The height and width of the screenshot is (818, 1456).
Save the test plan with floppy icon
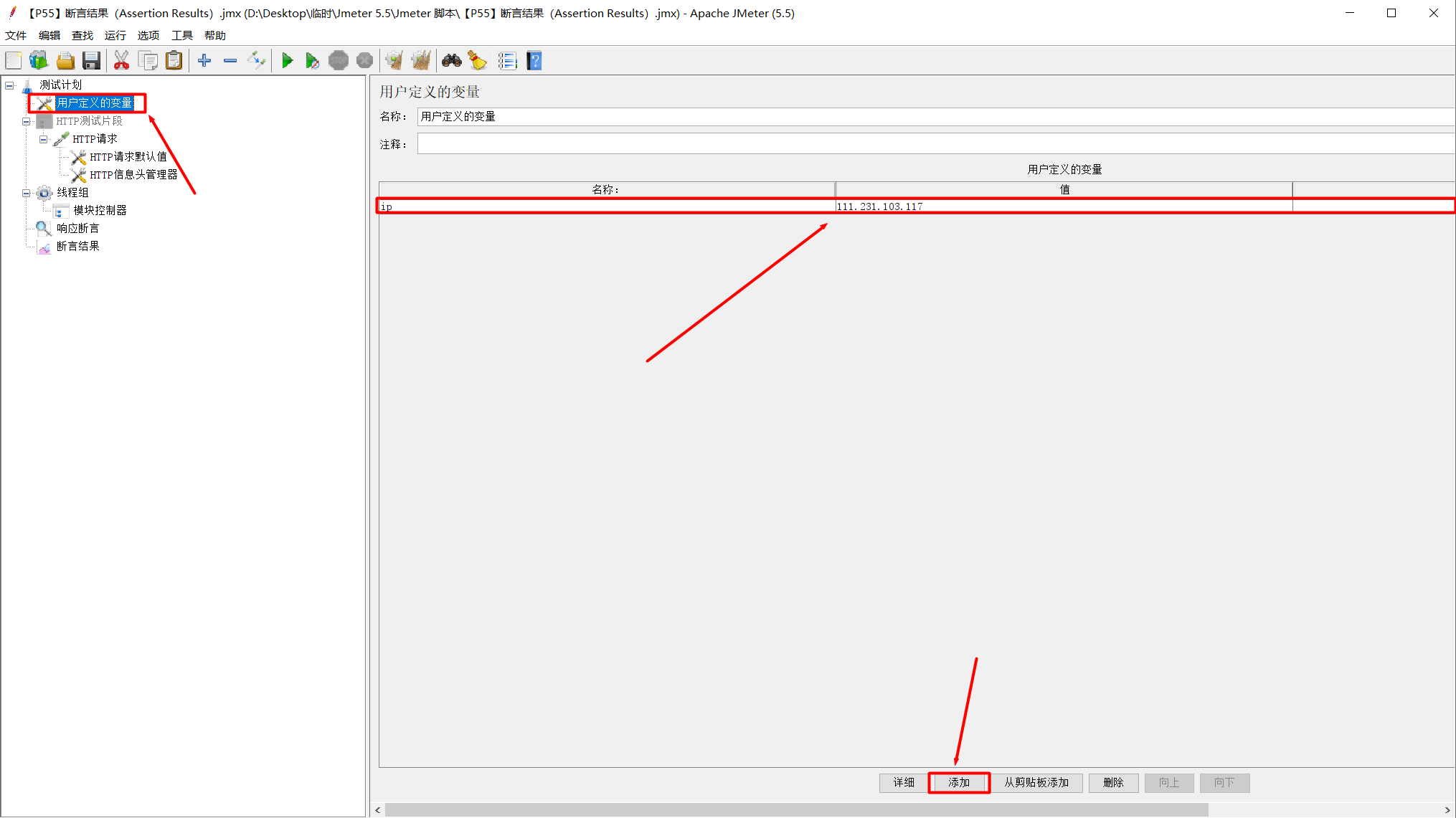[91, 61]
